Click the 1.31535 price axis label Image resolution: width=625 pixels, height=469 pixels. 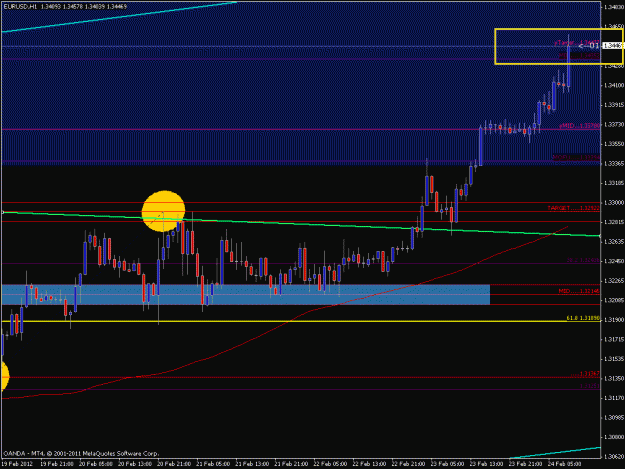point(613,359)
